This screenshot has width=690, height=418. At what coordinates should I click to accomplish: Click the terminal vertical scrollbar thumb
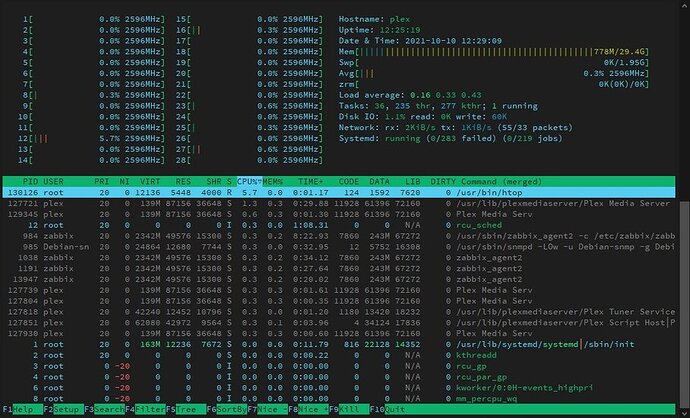pyautogui.click(x=683, y=303)
